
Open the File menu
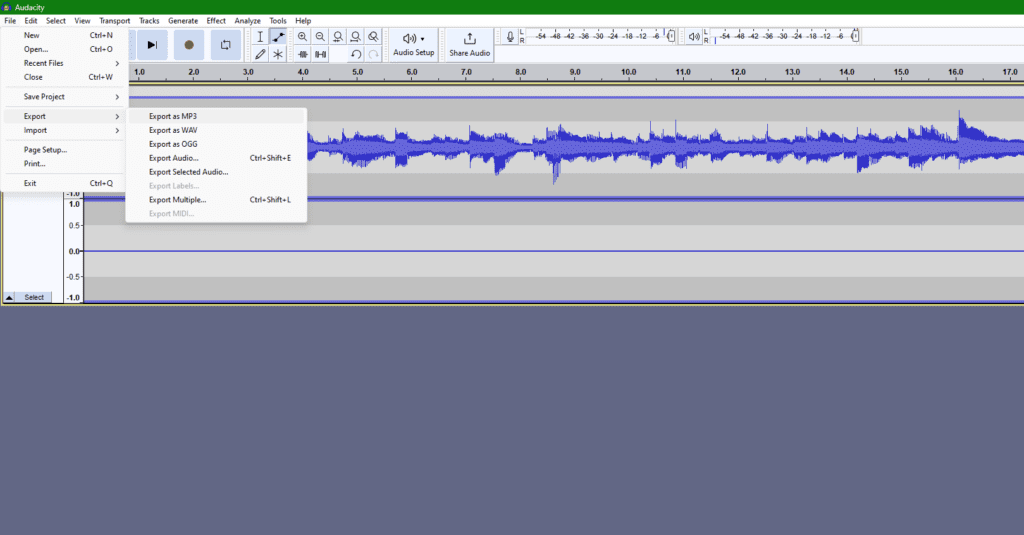10,21
